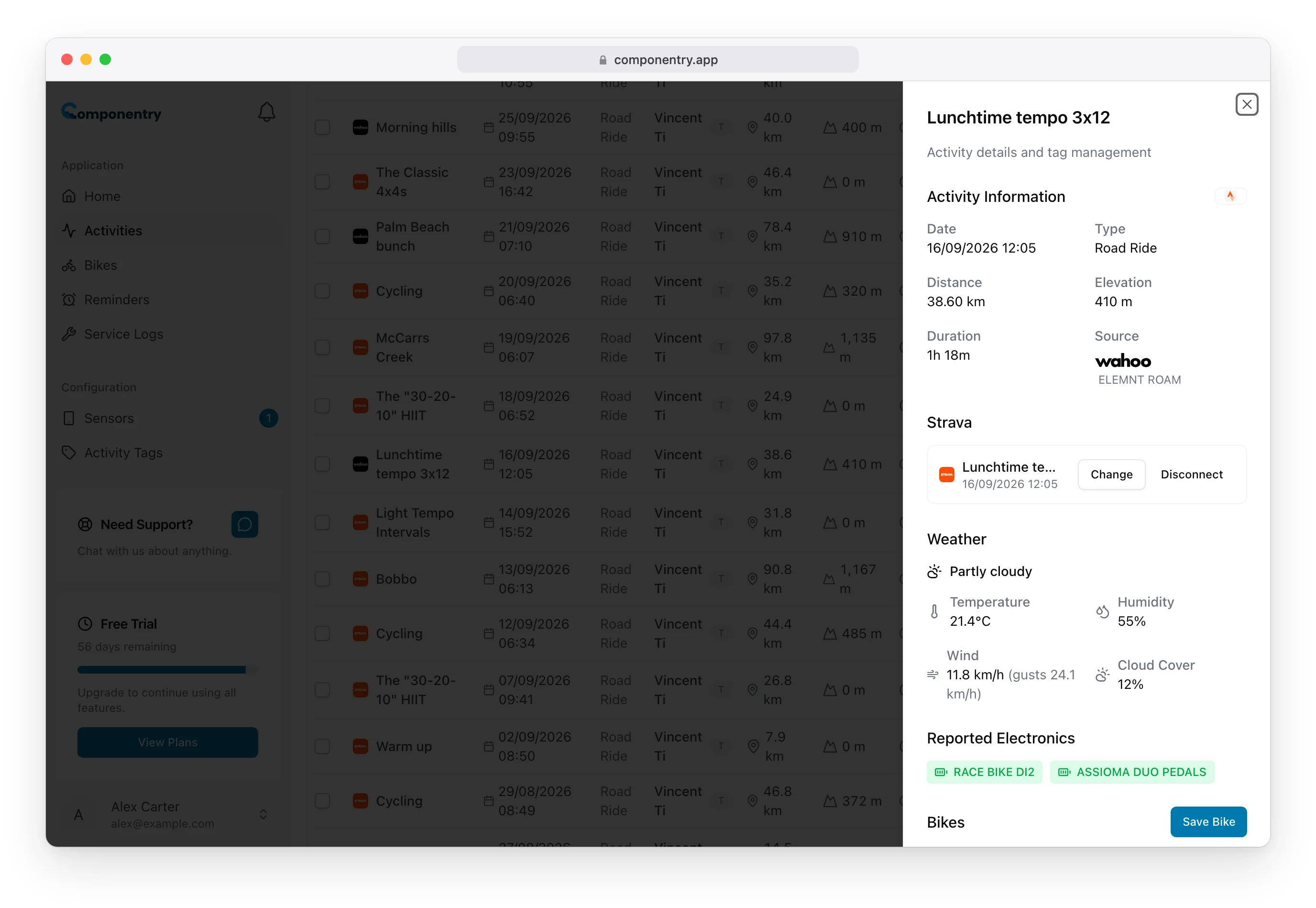The image size is (1316, 908).
Task: Click the droplet icon beside Humidity
Action: pyautogui.click(x=1103, y=611)
